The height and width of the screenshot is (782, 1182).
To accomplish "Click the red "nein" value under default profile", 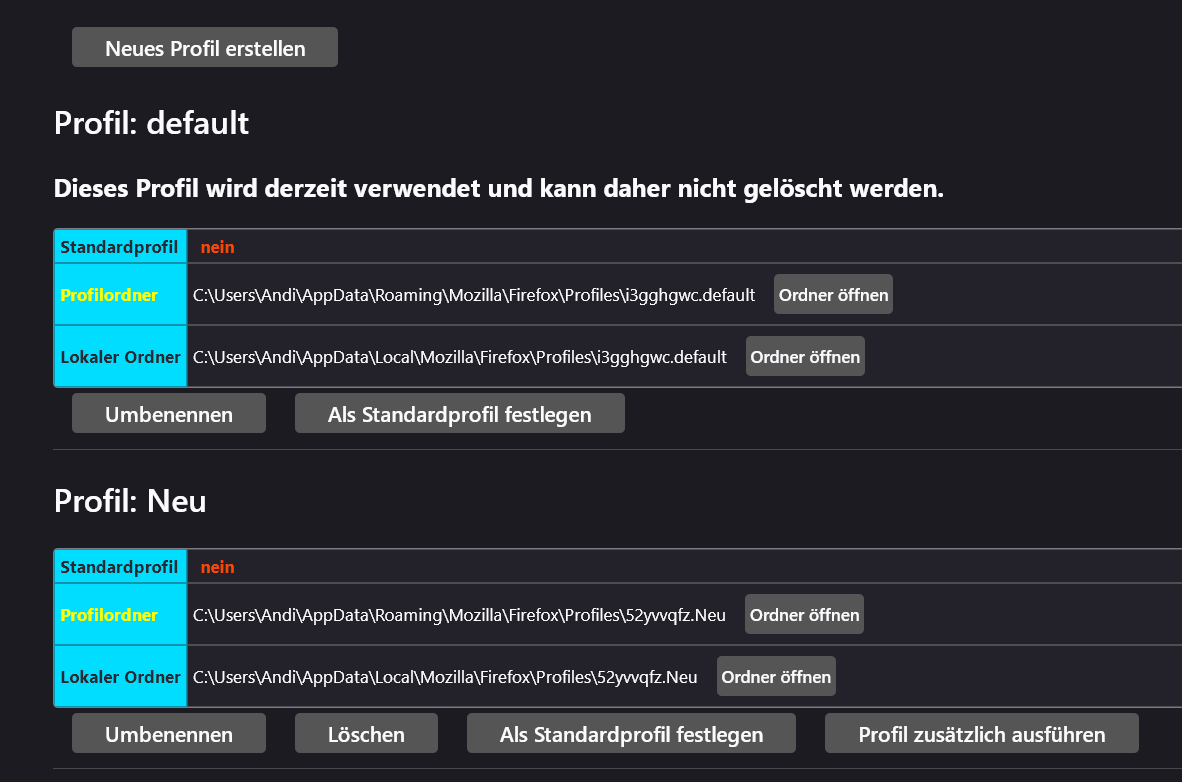I will point(217,247).
